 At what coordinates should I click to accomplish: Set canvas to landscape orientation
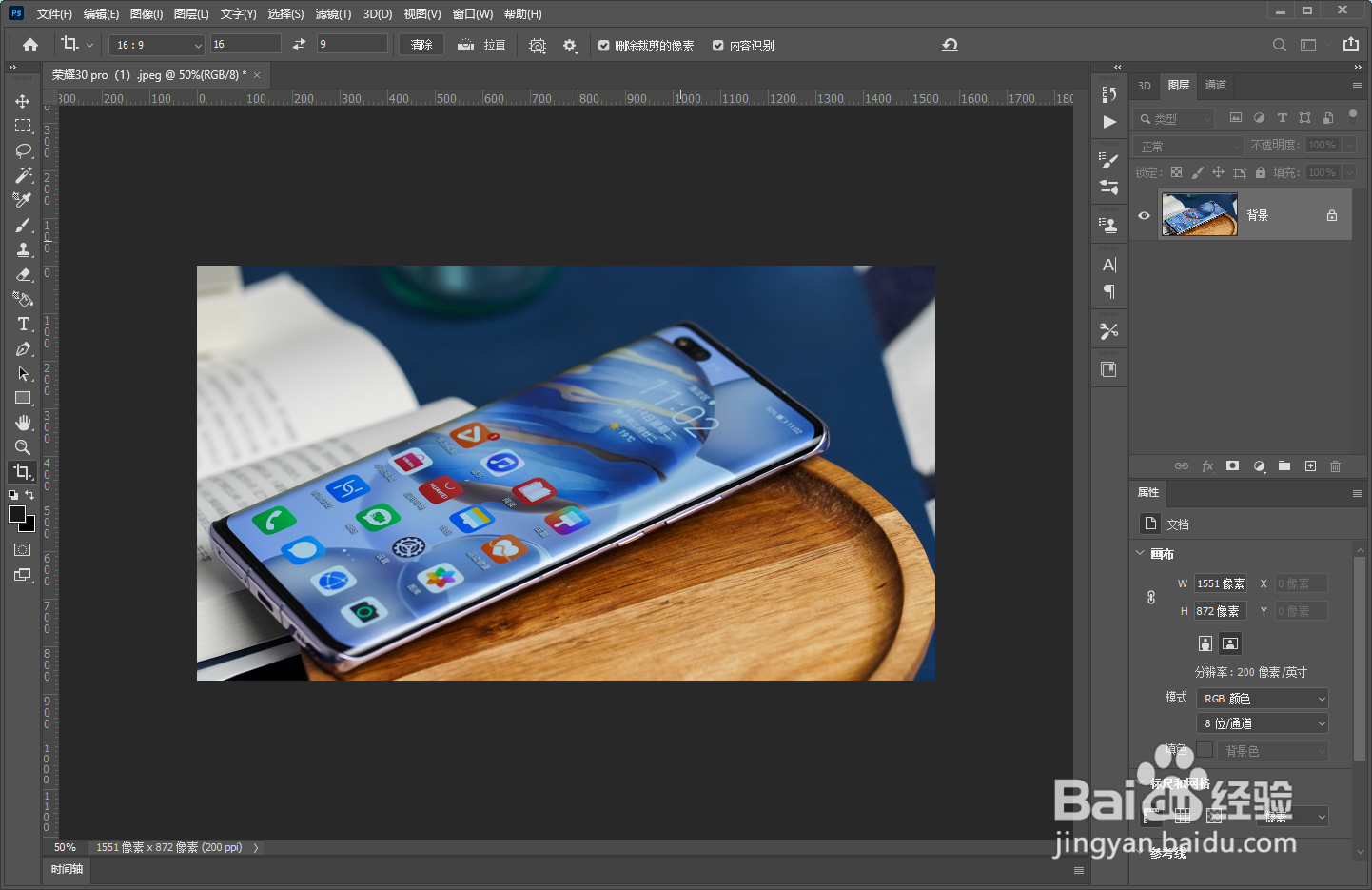click(x=1230, y=643)
